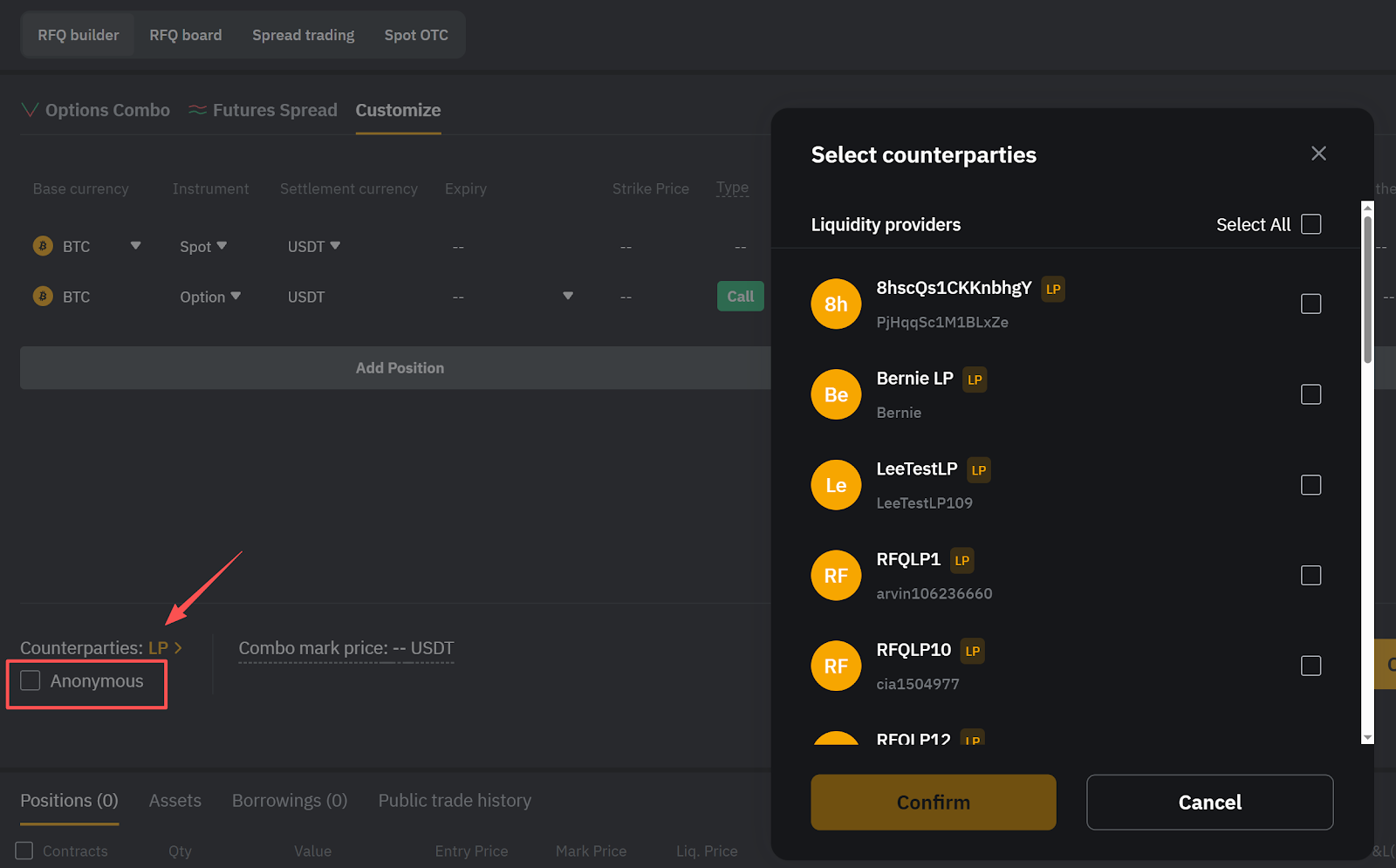Click the counterparties list scrollbar
1396x868 pixels.
coord(1367,288)
